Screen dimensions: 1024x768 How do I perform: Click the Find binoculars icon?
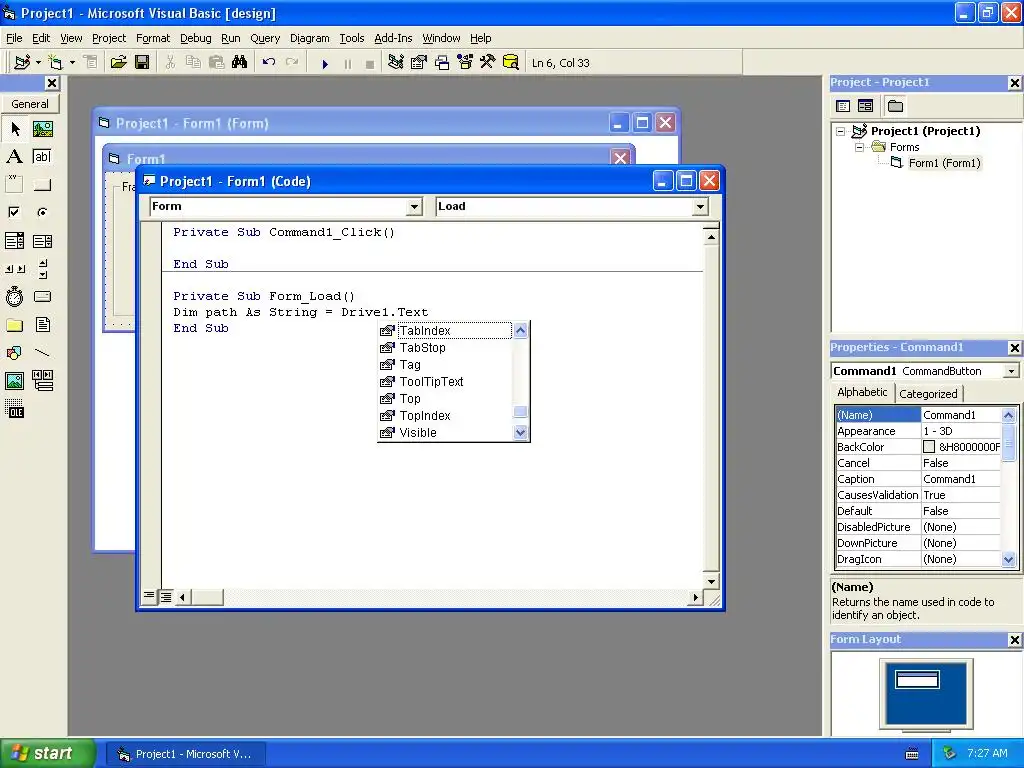240,63
